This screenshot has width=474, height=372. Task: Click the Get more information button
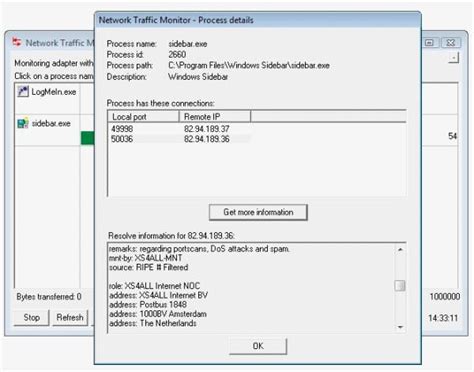pos(258,212)
